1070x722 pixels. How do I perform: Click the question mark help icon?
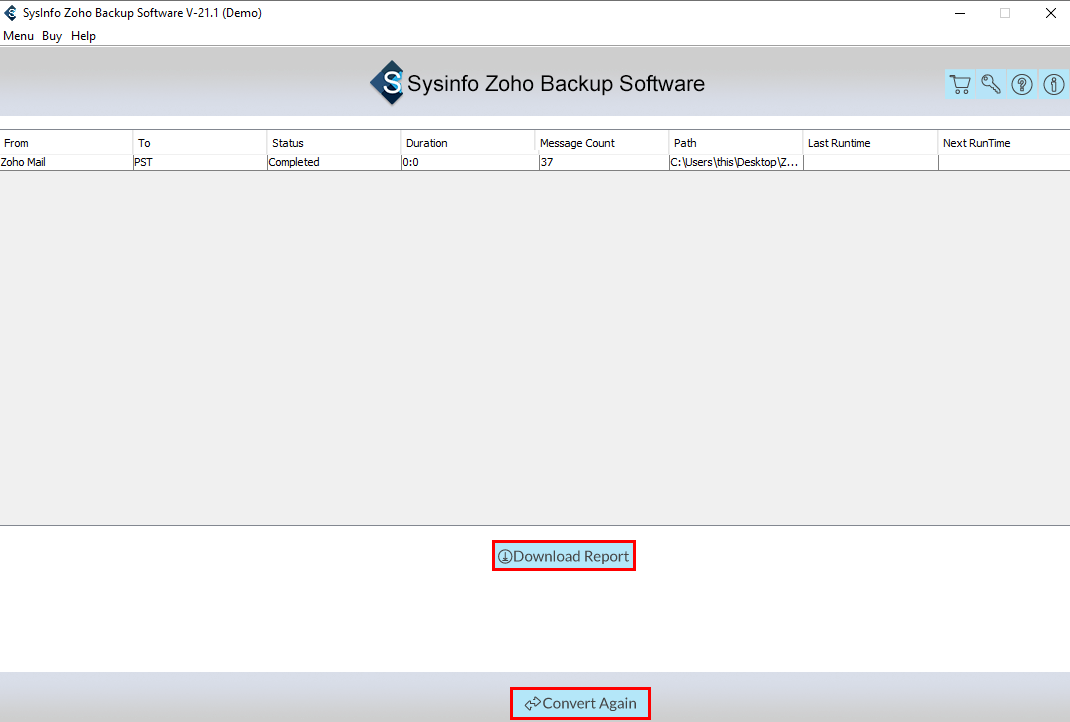point(1022,84)
